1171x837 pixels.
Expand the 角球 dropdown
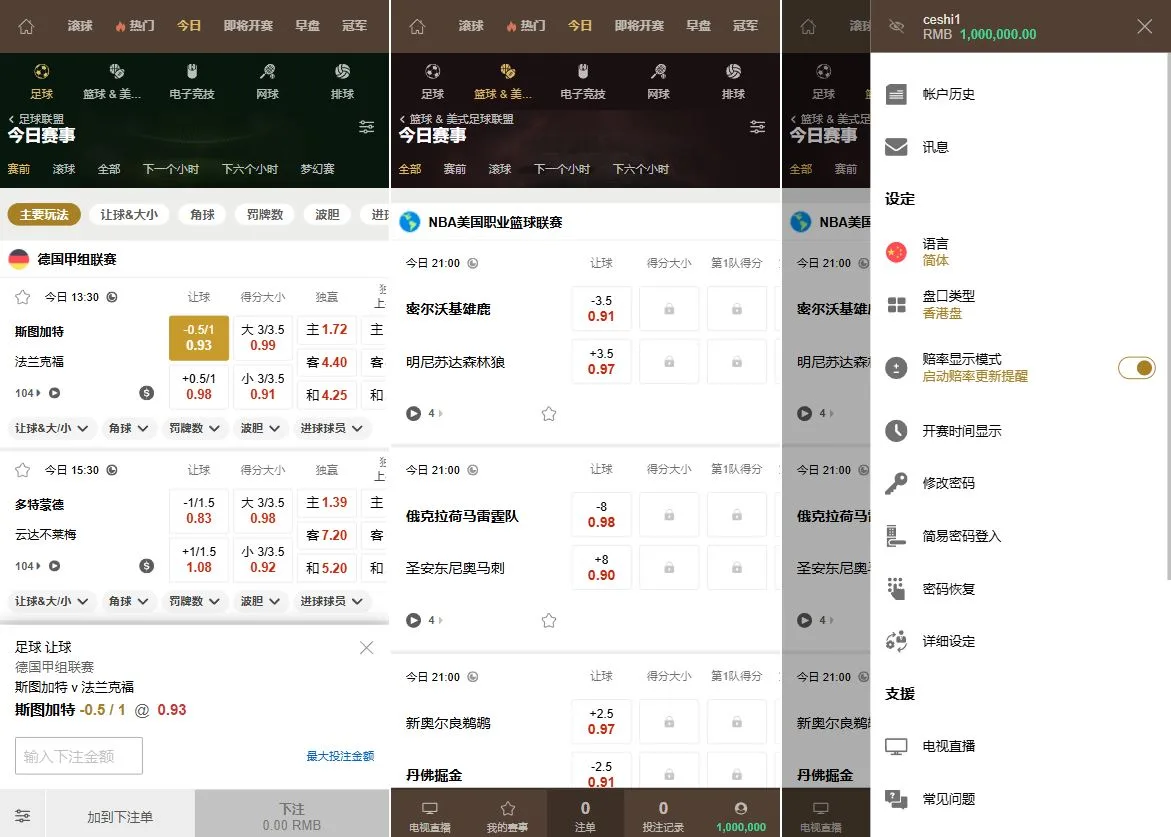[x=128, y=428]
